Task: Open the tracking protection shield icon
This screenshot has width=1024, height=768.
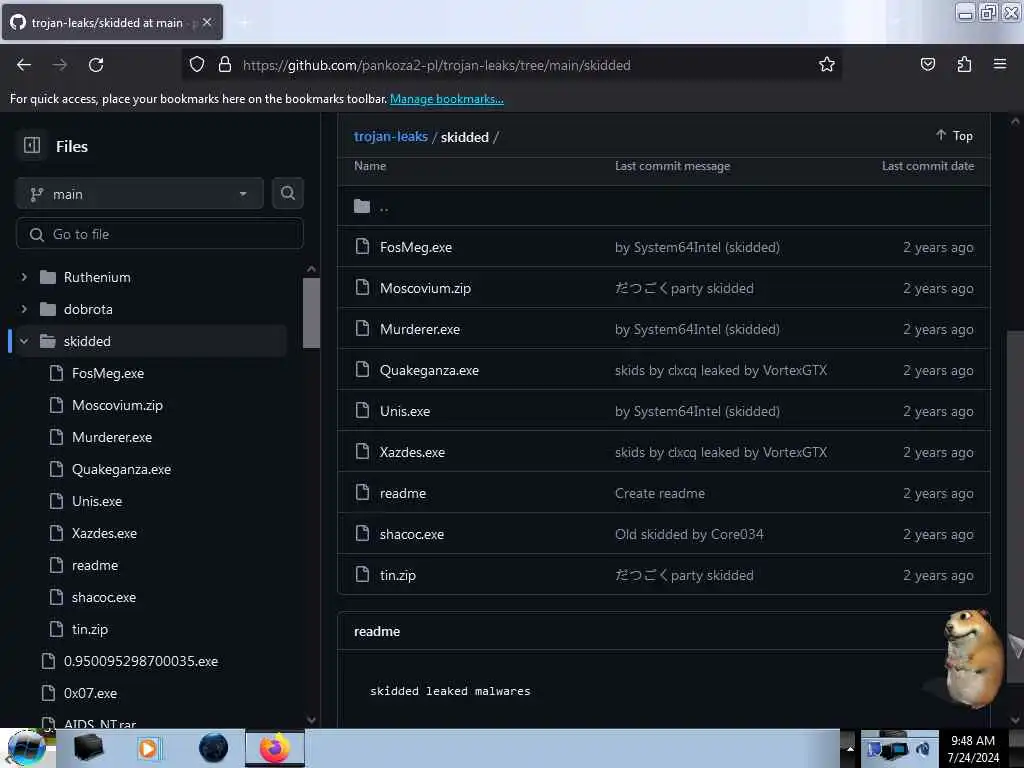Action: coord(197,64)
